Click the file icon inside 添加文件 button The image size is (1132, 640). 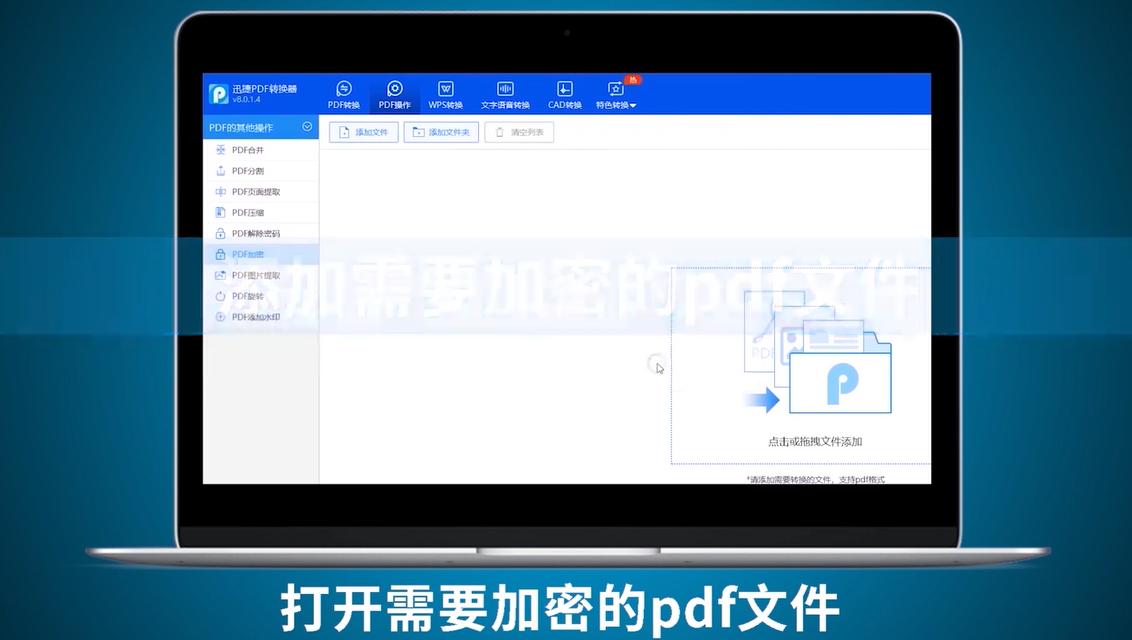(x=344, y=132)
